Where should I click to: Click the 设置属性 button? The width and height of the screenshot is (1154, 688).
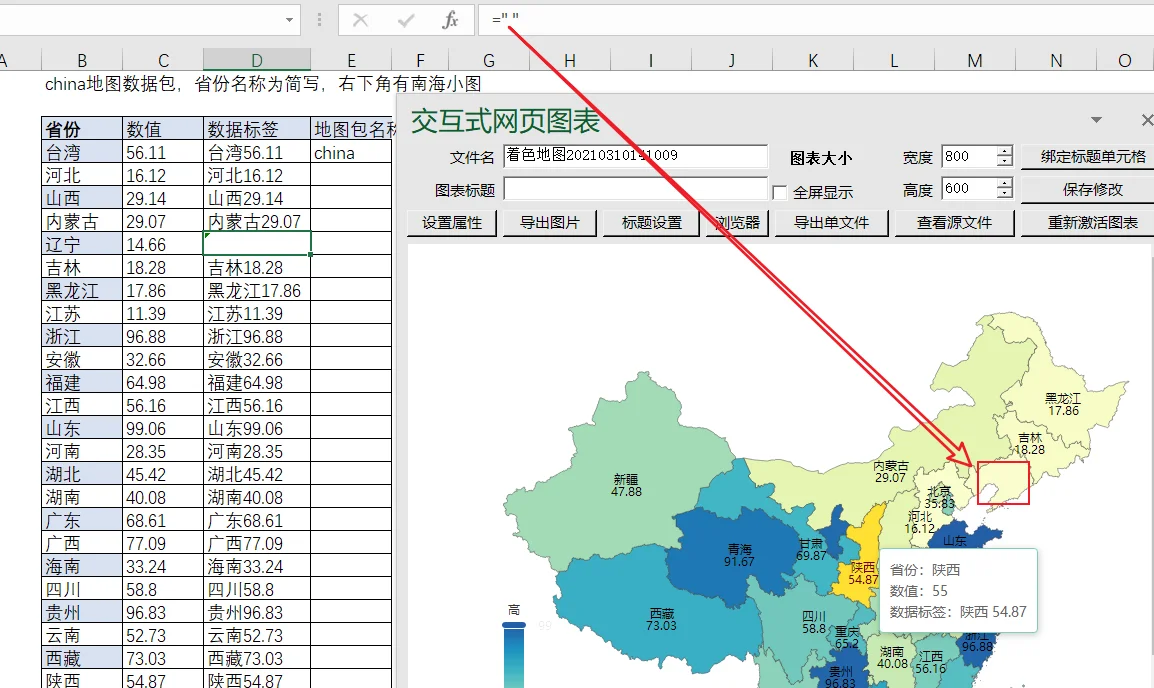click(452, 222)
